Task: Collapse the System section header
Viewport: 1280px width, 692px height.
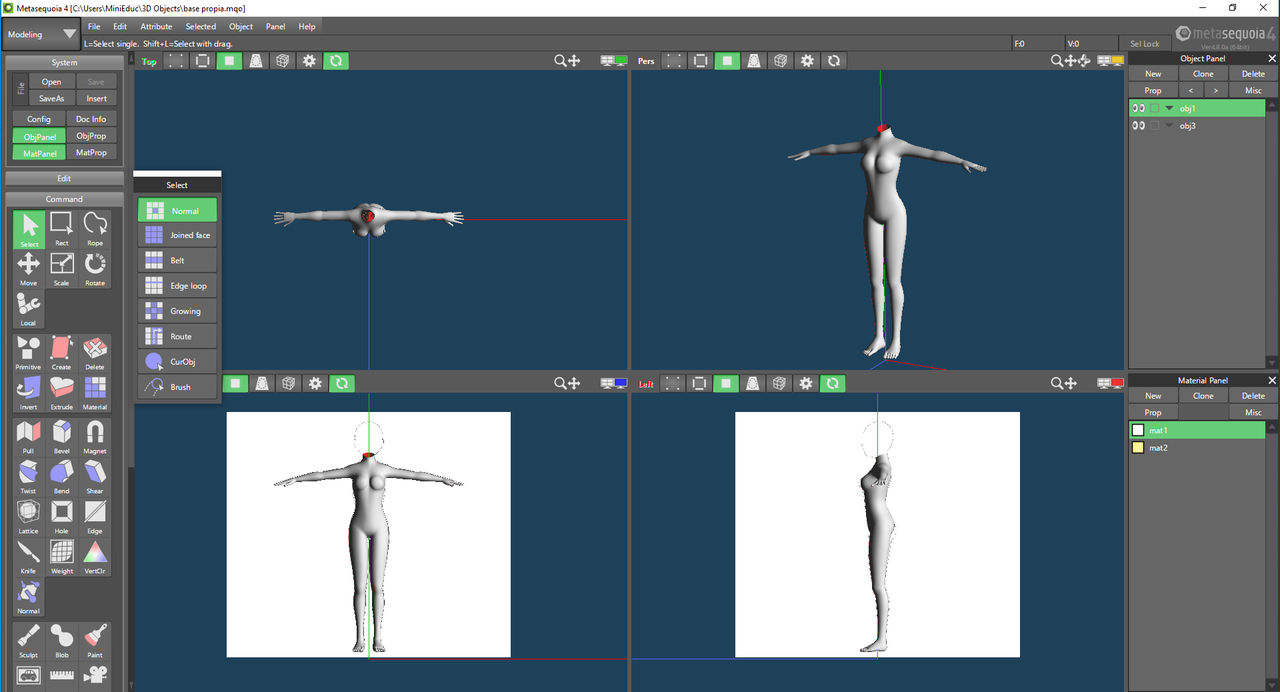Action: [64, 62]
